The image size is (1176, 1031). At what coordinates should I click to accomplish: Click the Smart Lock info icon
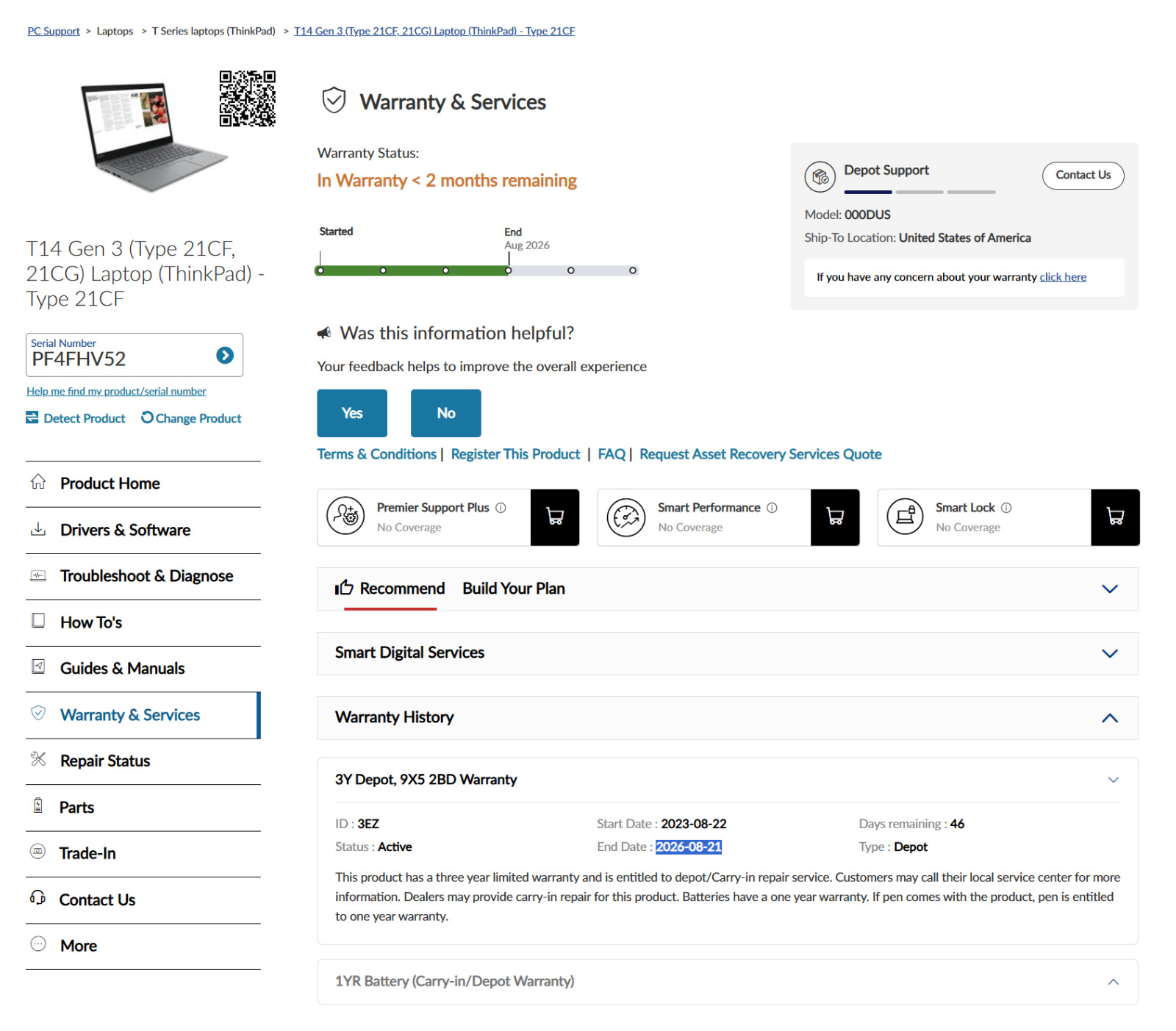(x=1006, y=508)
